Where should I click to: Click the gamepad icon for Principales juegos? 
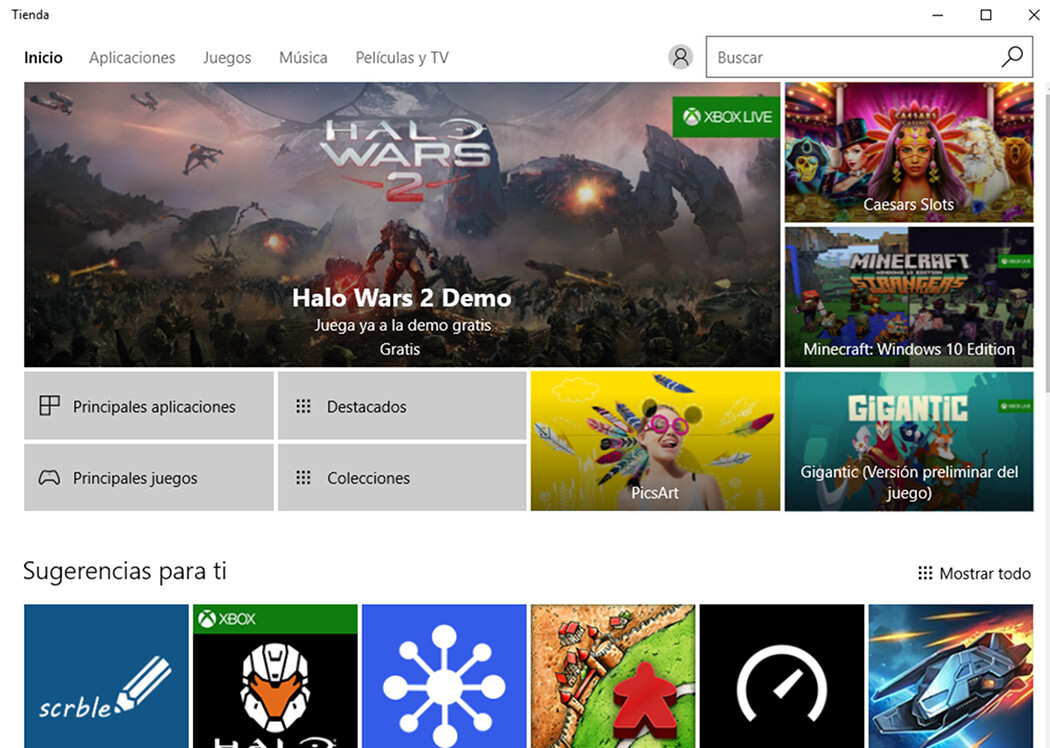click(49, 477)
